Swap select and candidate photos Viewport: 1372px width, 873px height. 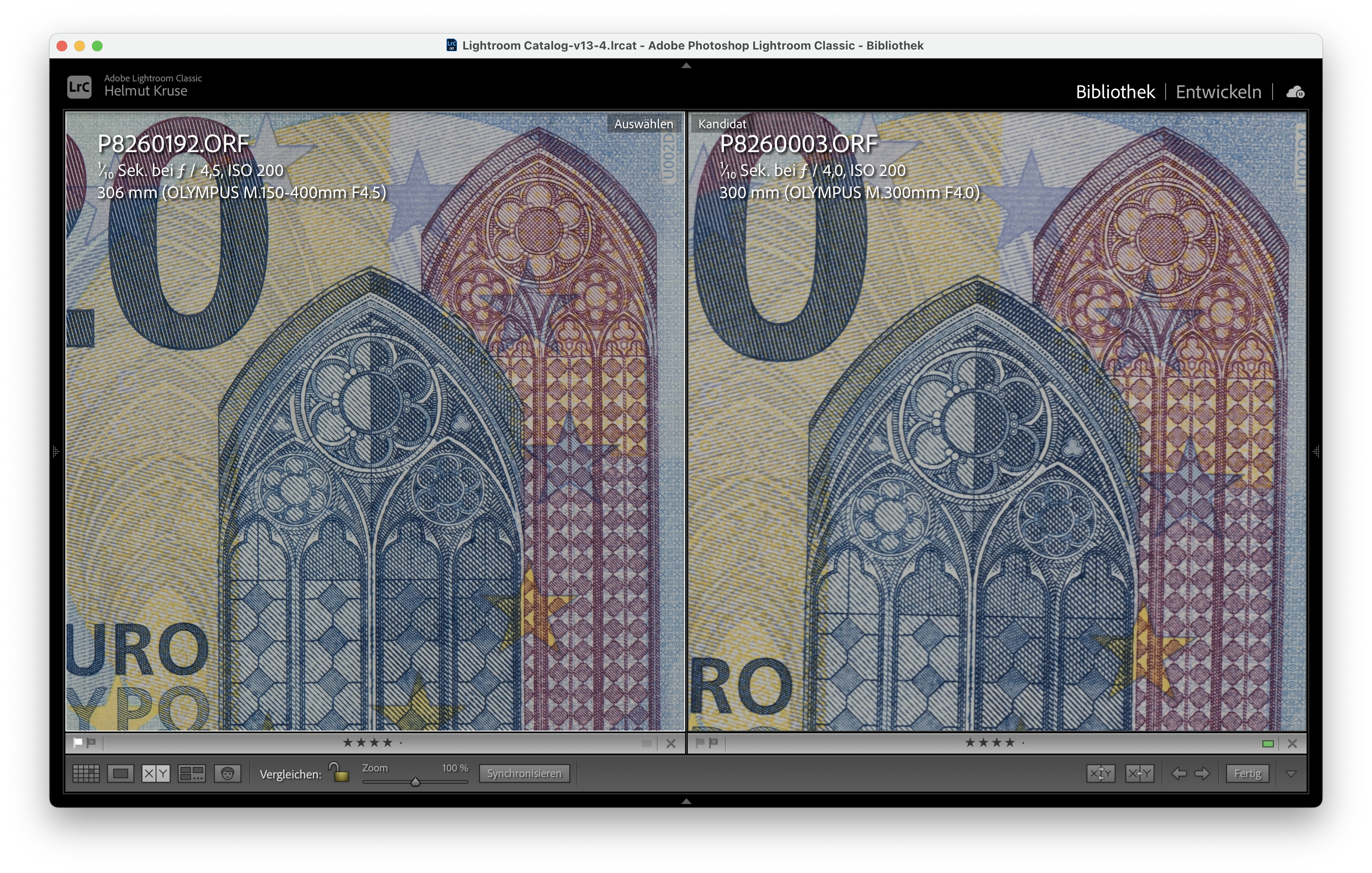pyautogui.click(x=1101, y=774)
